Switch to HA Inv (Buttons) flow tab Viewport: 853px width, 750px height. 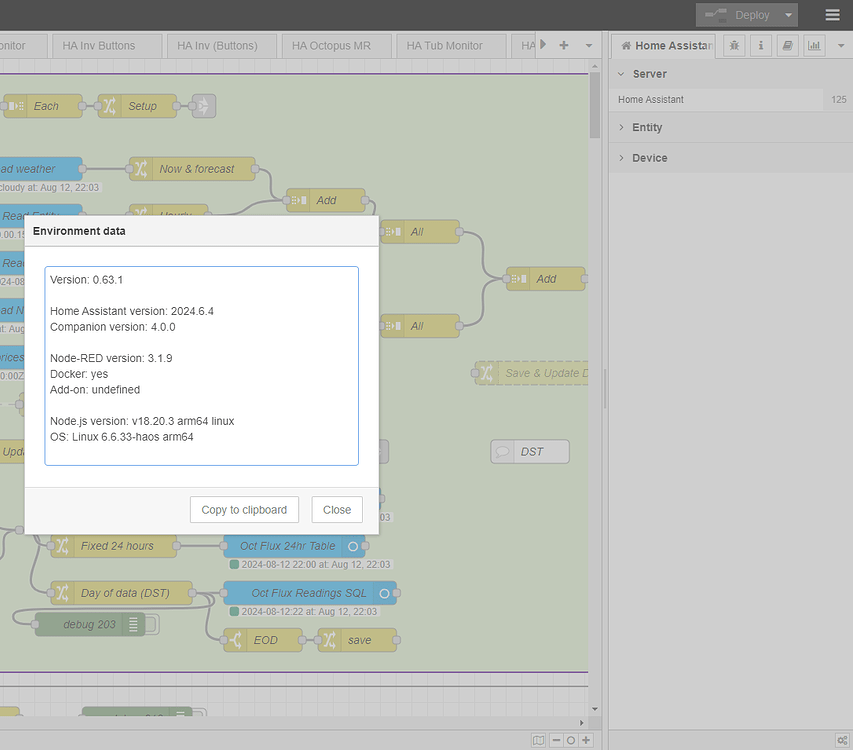pos(222,46)
